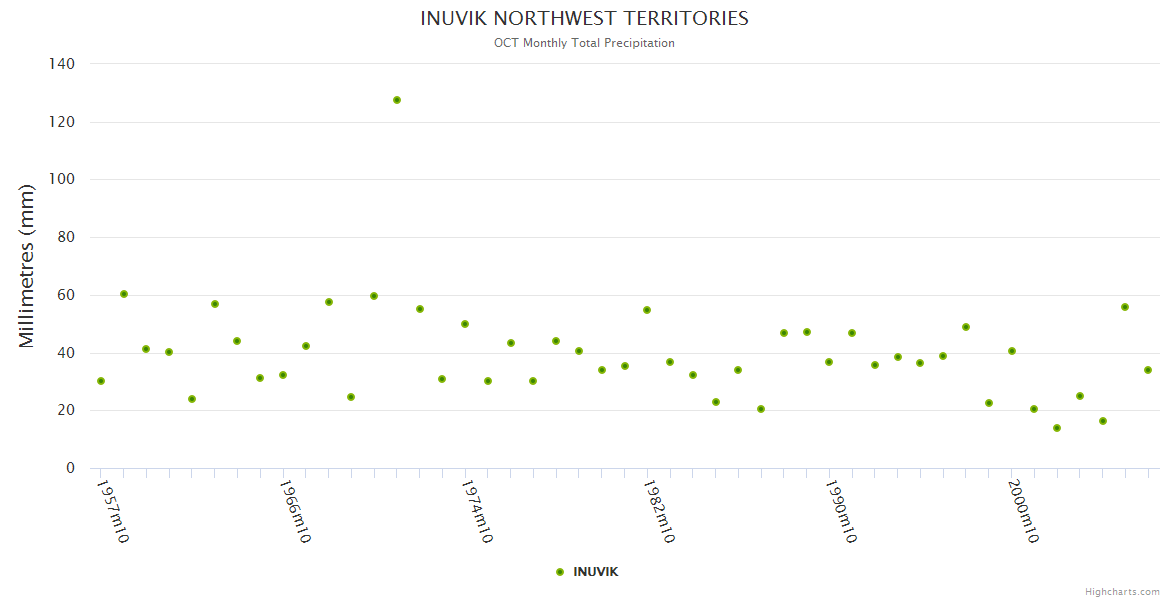Select the data point above 1974m10 tick
Screen dimensions: 1170x600
click(465, 324)
